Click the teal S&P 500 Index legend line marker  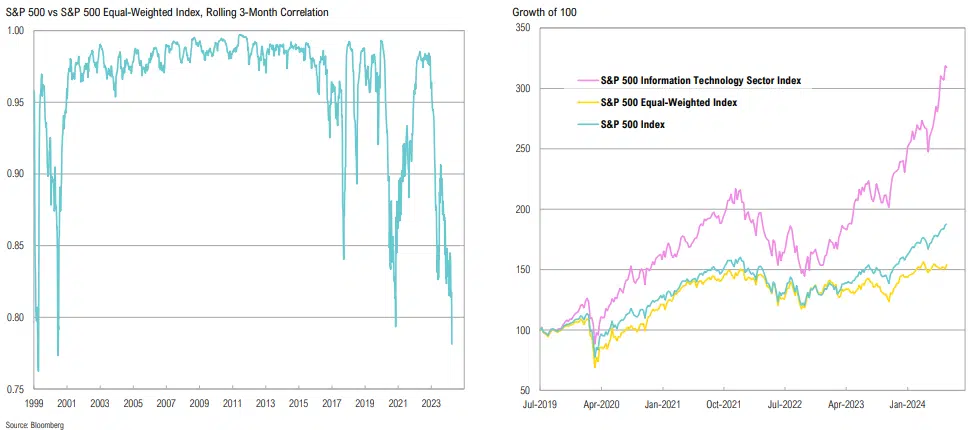coord(587,124)
